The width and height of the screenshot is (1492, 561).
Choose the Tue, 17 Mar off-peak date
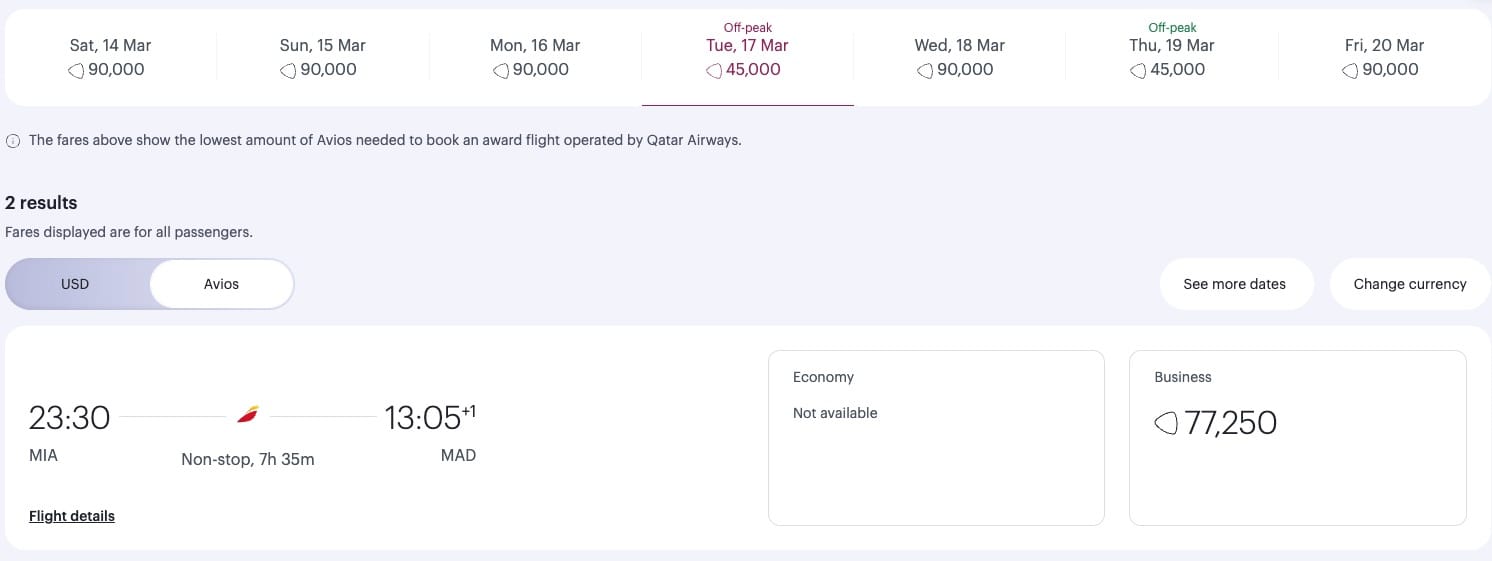[748, 57]
